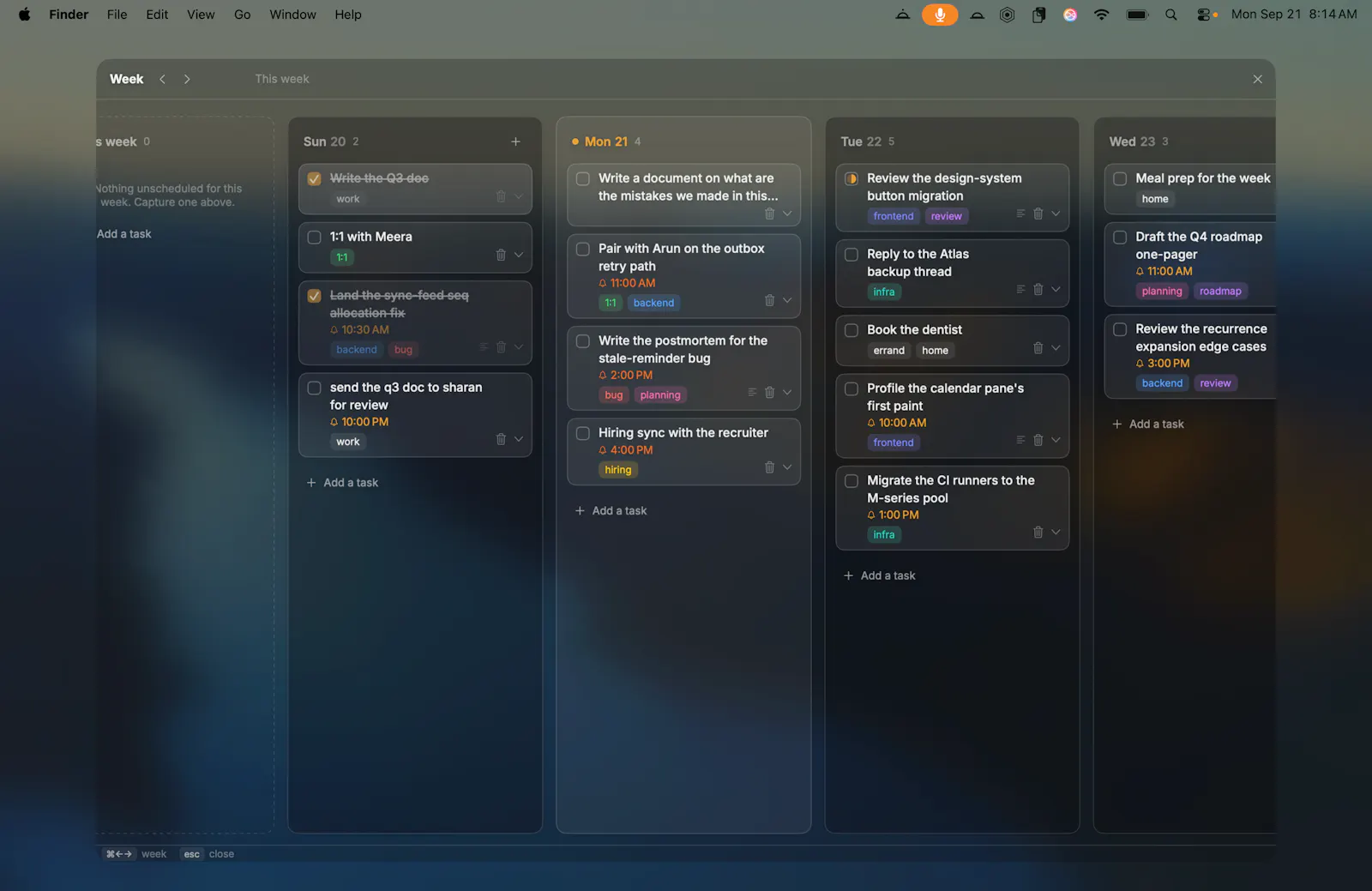Expand 'send the q3 doc to sharan' chevron

(x=518, y=439)
